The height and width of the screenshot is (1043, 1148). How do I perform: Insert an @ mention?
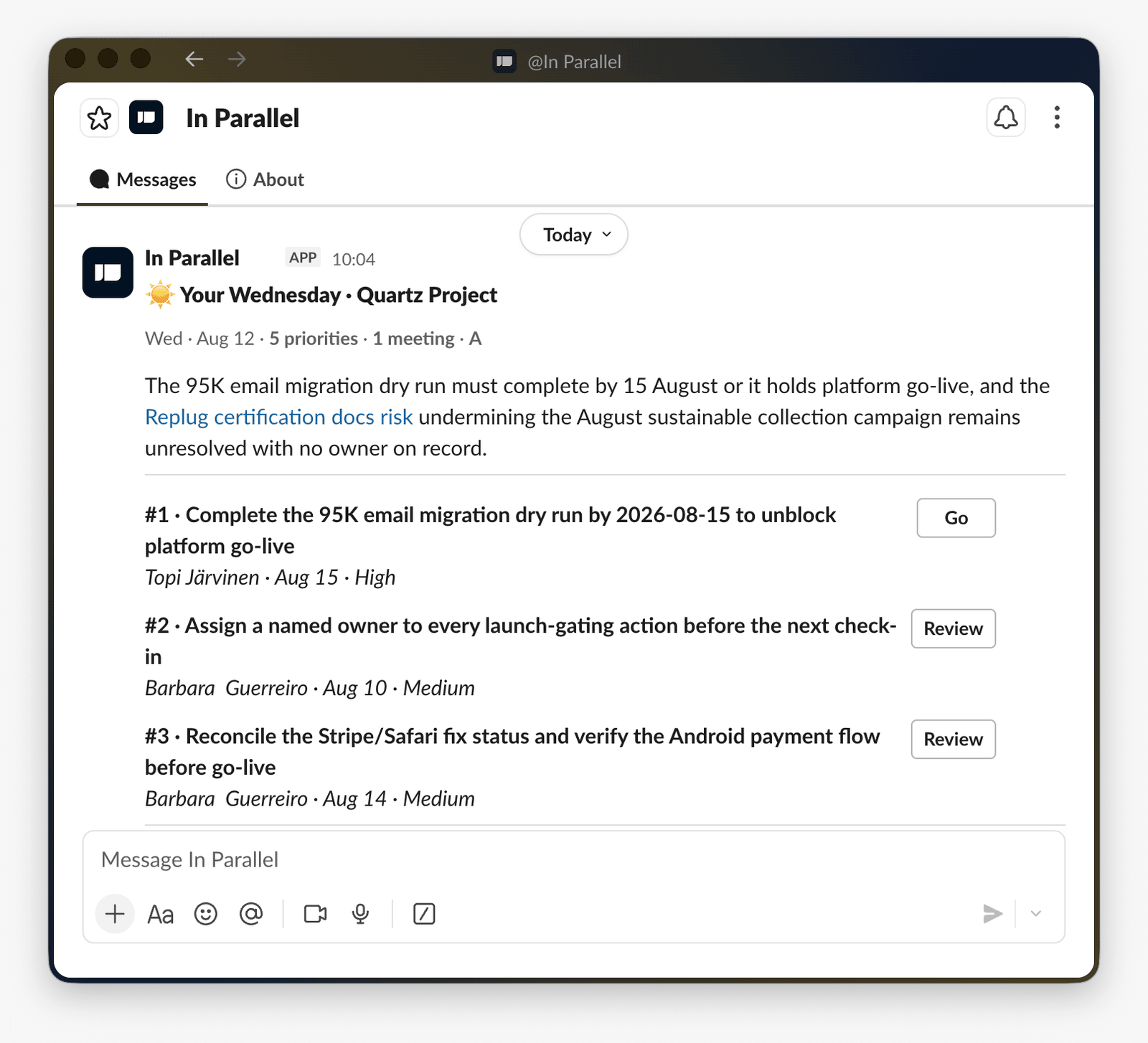[251, 914]
